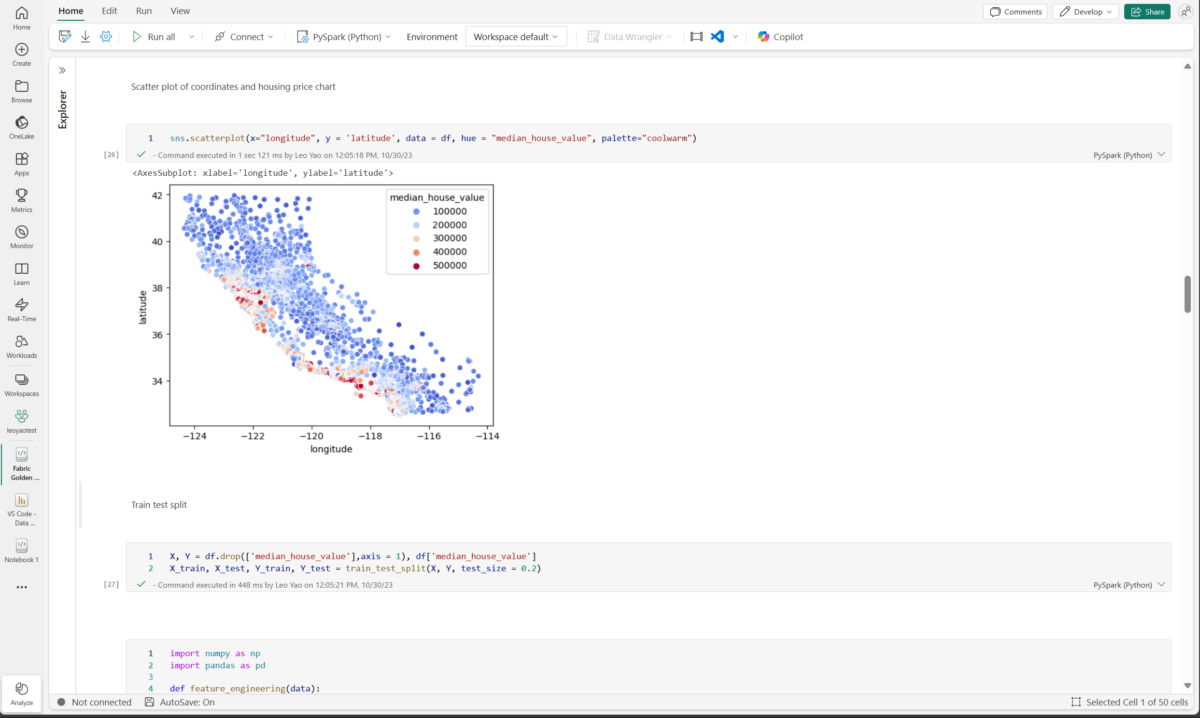Open the Workspace default environment dropdown
The height and width of the screenshot is (718, 1200).
coord(516,36)
